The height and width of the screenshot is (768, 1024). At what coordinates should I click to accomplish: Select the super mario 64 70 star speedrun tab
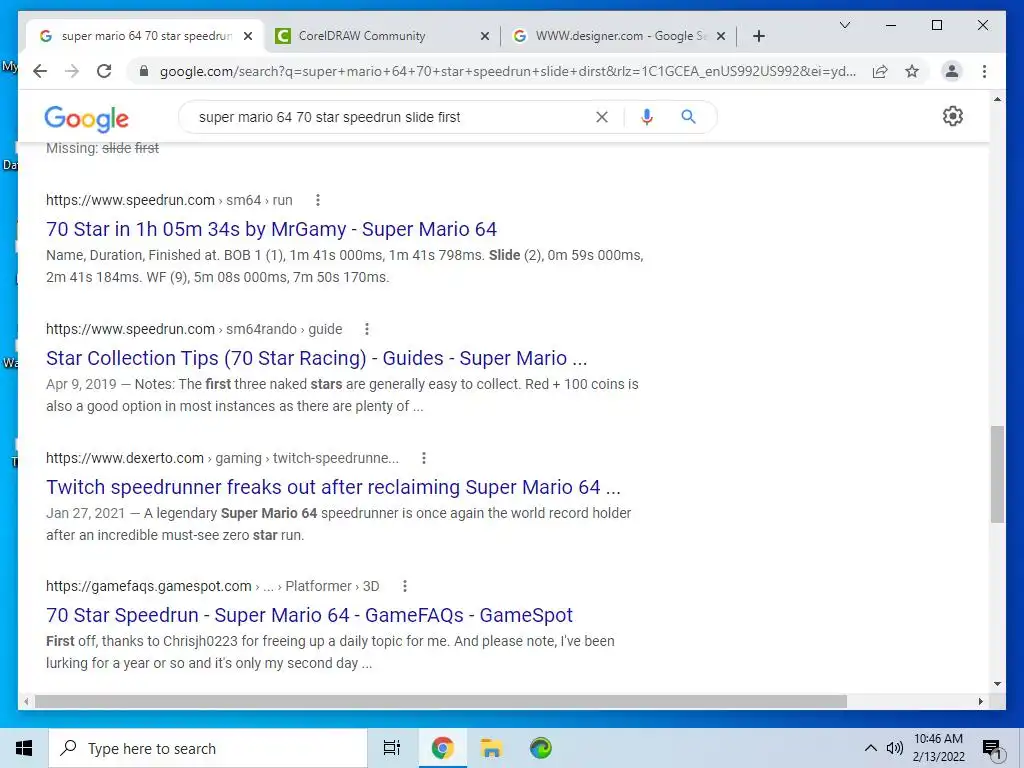[x=145, y=36]
